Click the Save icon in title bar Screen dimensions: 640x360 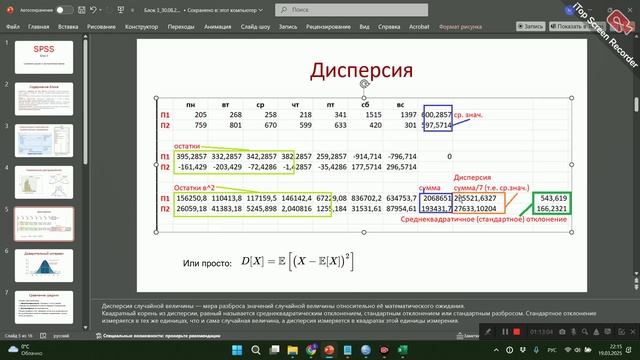(x=82, y=10)
